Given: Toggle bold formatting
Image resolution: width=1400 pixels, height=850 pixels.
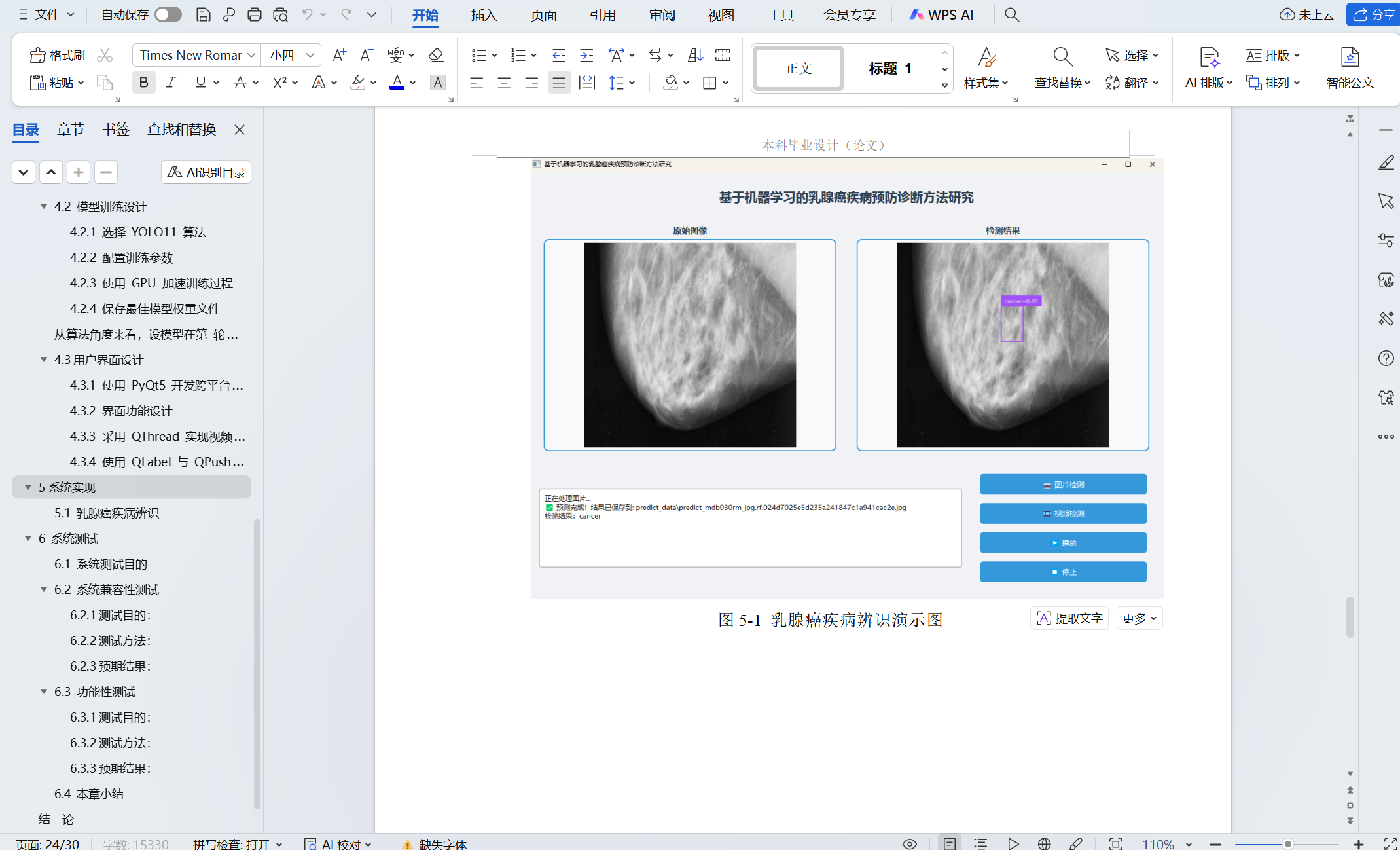Looking at the screenshot, I should tap(144, 83).
